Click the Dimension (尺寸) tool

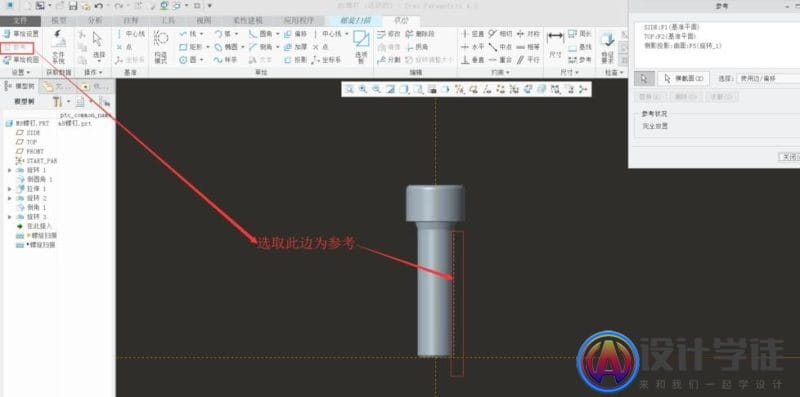[x=555, y=45]
